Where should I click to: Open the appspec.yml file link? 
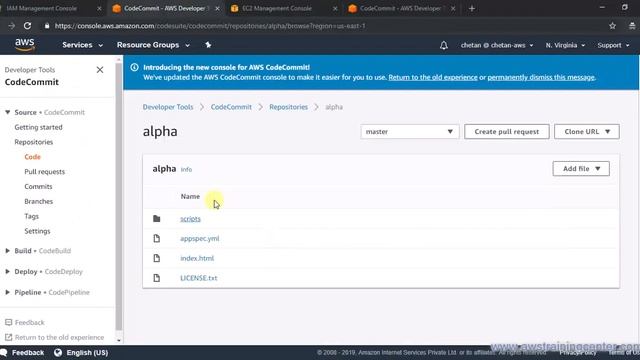200,238
